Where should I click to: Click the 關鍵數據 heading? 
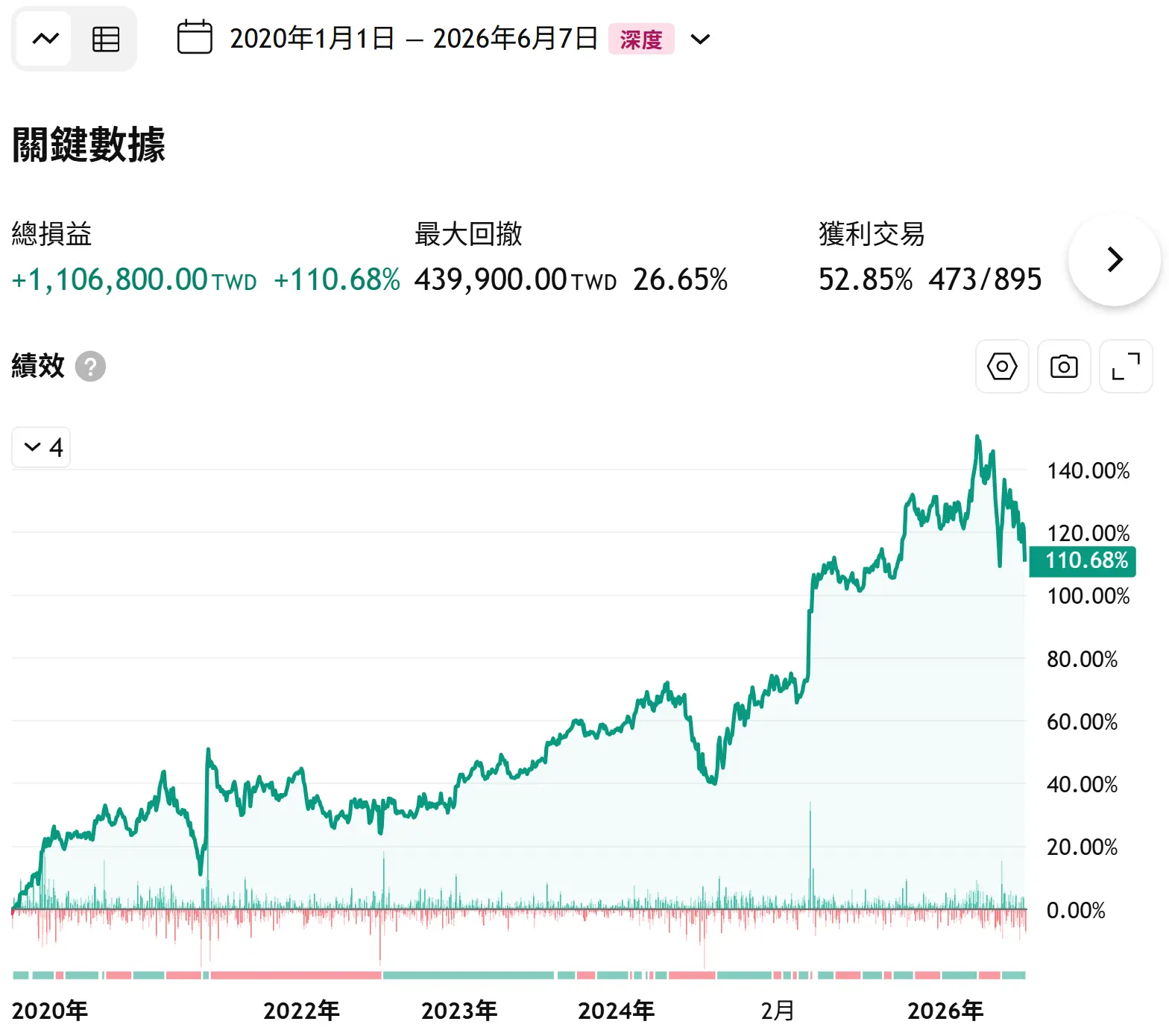89,145
